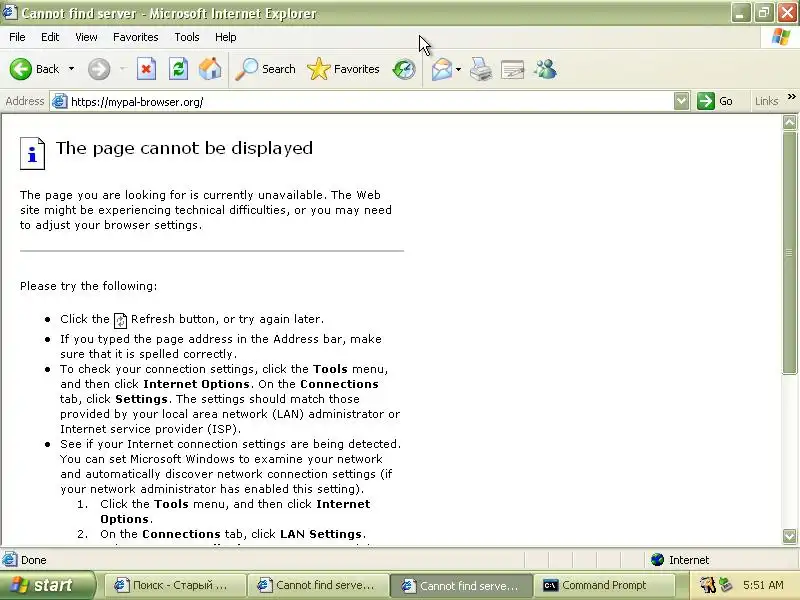This screenshot has height=600, width=800.
Task: Show the History pane icon
Action: pyautogui.click(x=404, y=69)
